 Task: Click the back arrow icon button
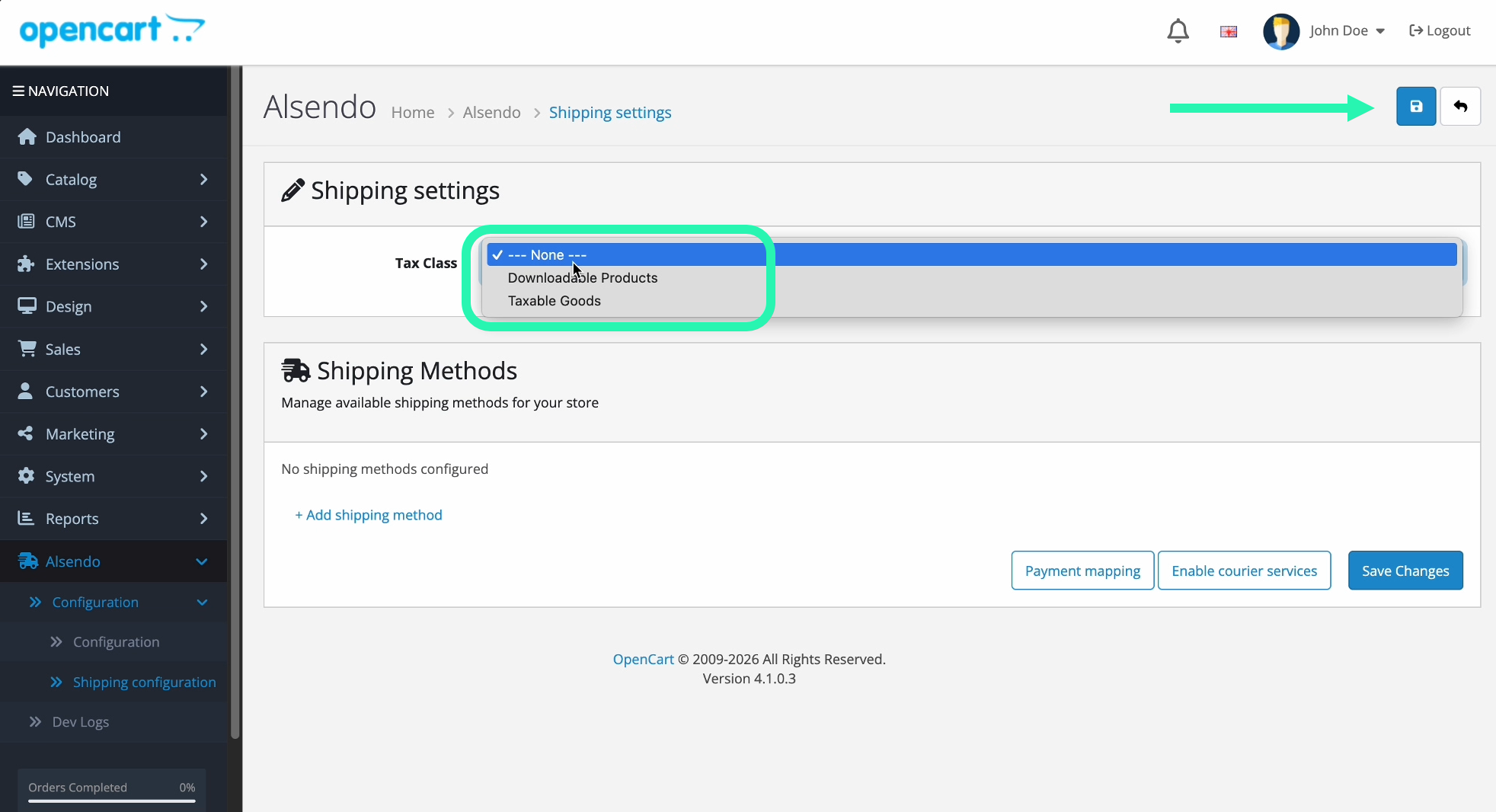1460,107
